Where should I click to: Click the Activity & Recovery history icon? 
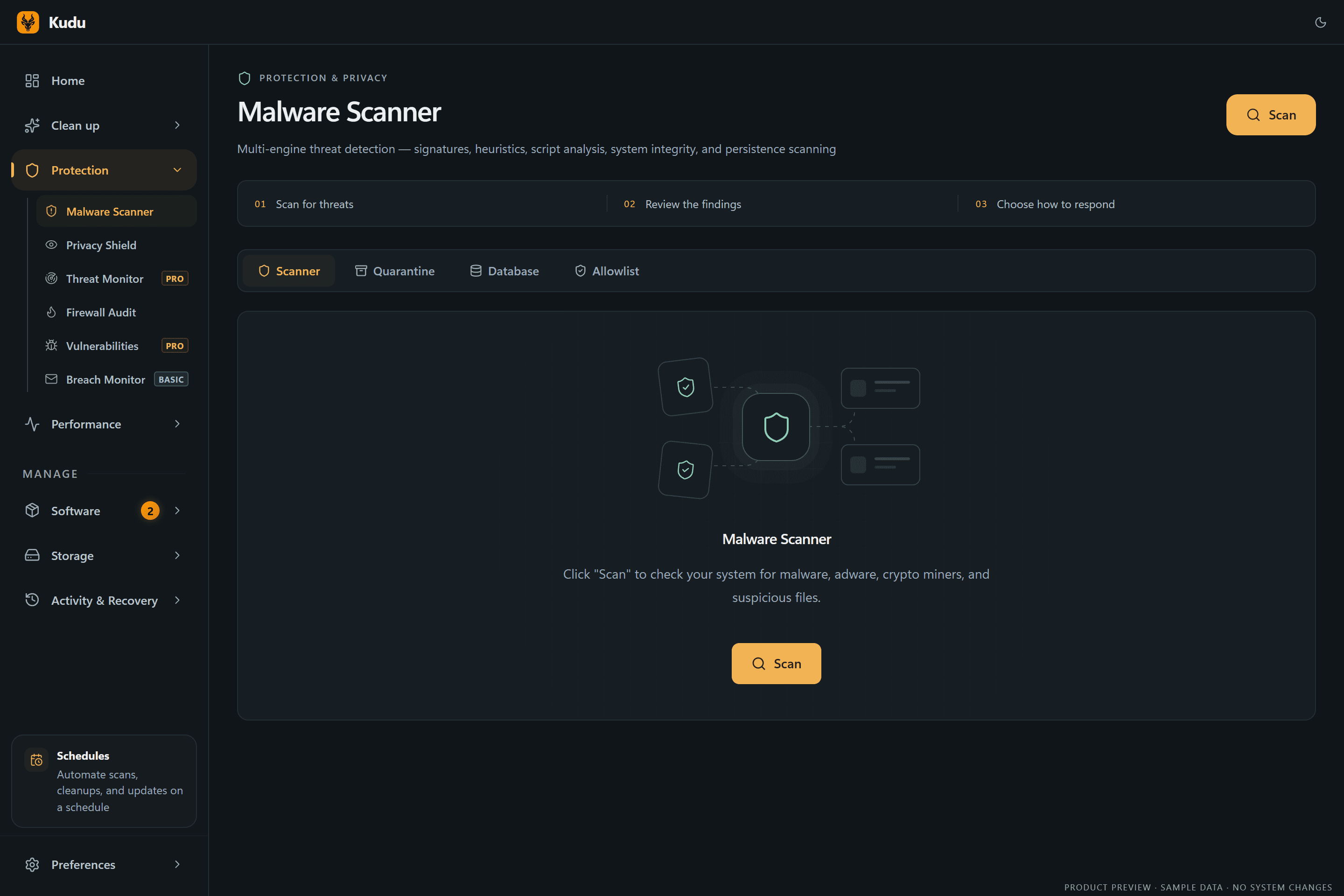click(32, 600)
